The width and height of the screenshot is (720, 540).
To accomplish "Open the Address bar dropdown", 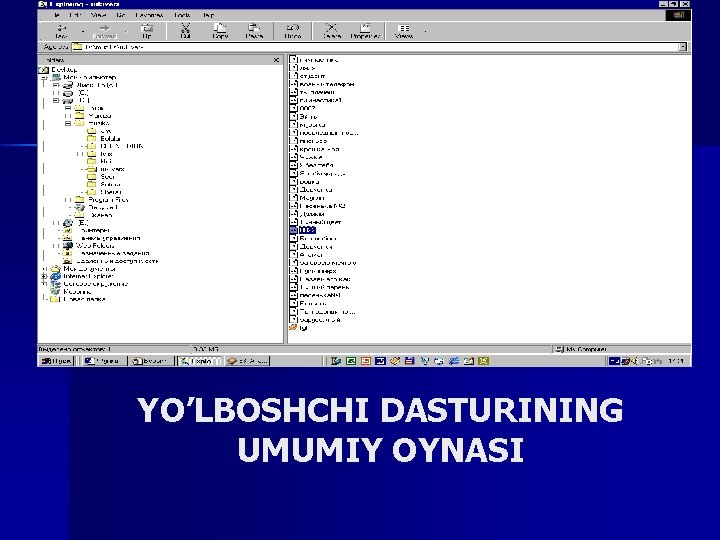I will 683,47.
